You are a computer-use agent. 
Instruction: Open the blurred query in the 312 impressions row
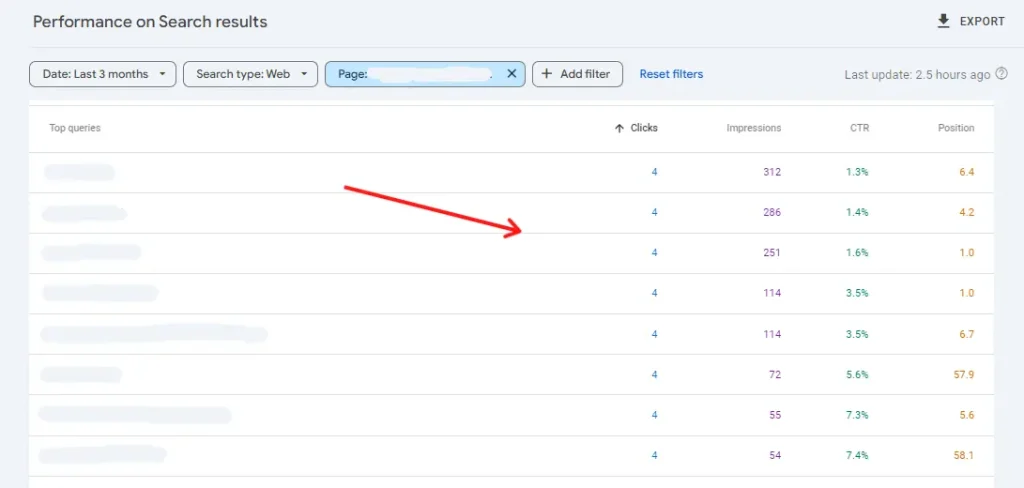[x=79, y=172]
